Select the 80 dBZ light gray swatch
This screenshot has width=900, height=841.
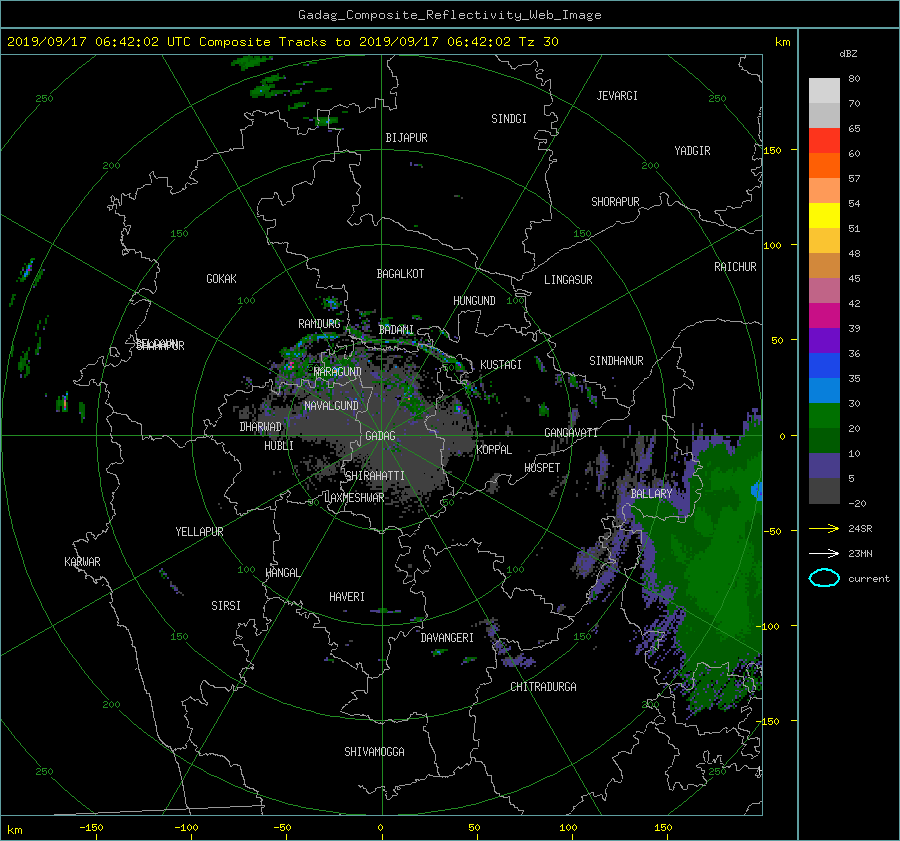click(x=824, y=90)
